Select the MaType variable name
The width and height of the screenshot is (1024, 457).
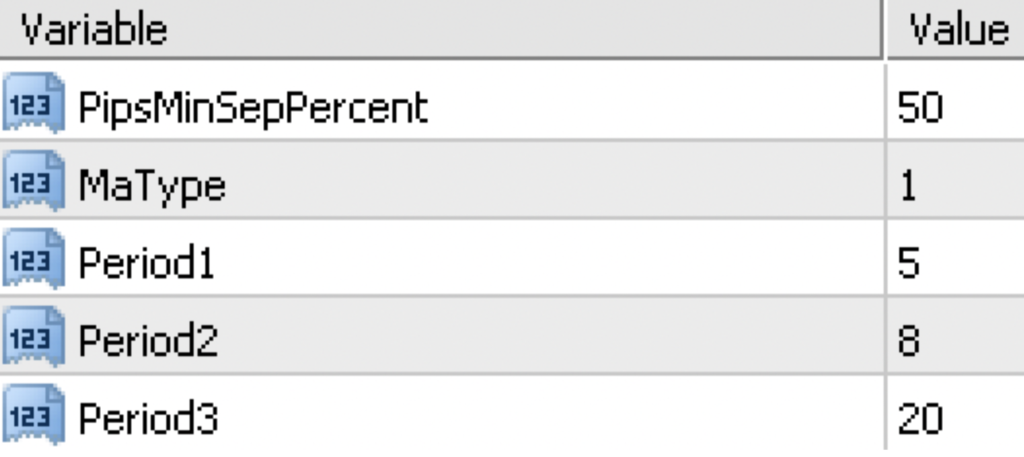[152, 184]
